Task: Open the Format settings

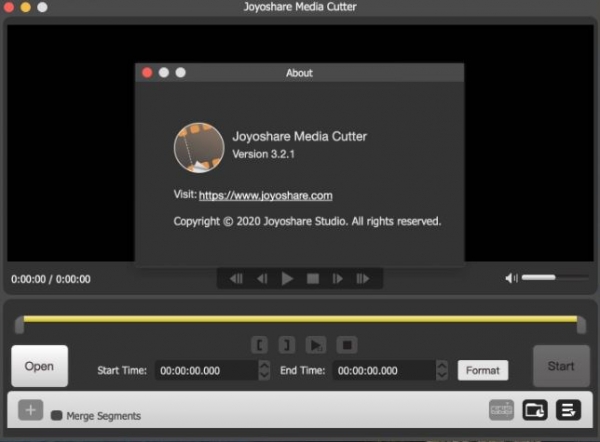Action: click(483, 370)
